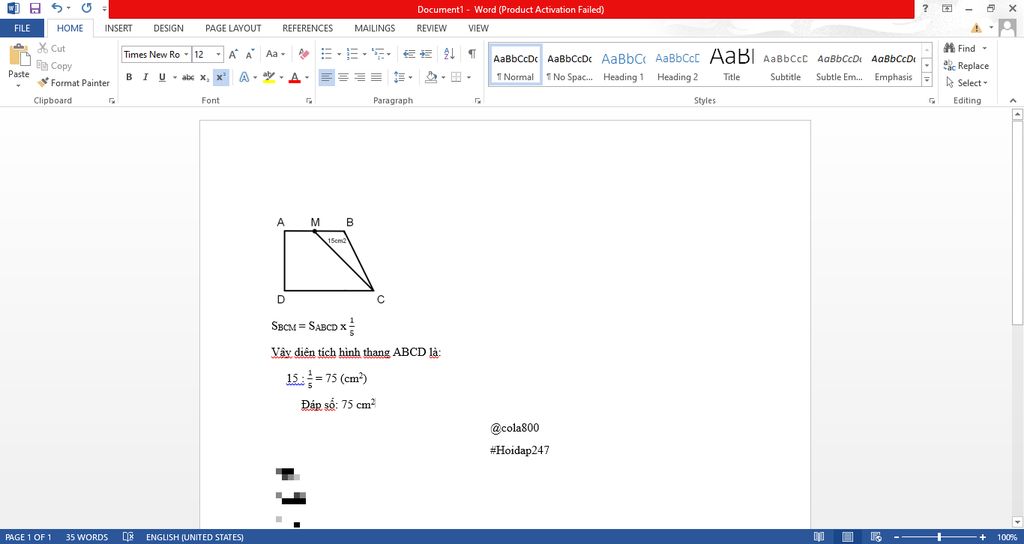
Task: Copy the selected text
Action: [54, 65]
